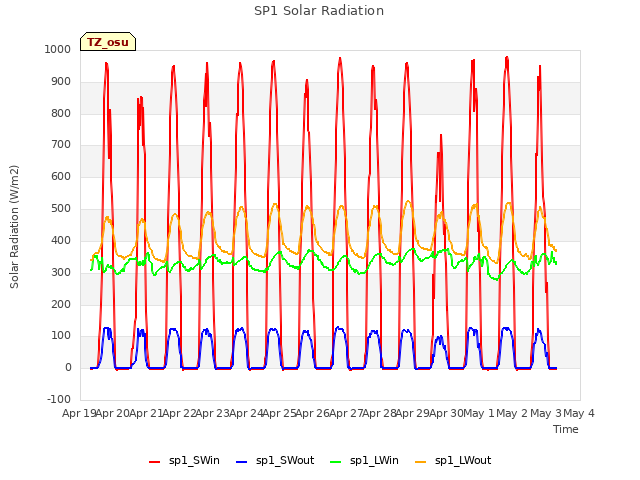Click the 400 y-axis tick label

tap(61, 240)
